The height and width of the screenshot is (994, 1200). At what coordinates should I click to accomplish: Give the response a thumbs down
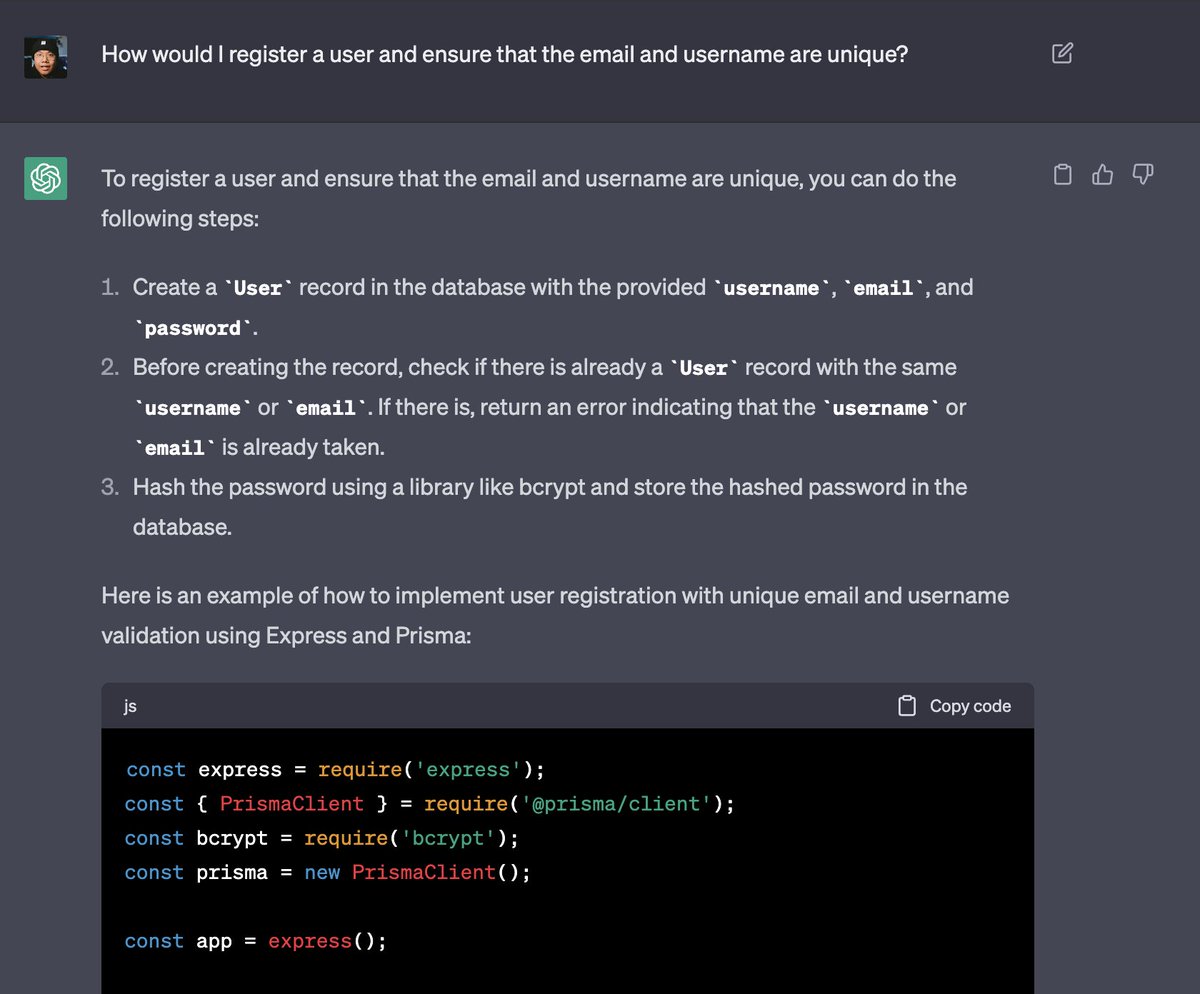pos(1143,175)
